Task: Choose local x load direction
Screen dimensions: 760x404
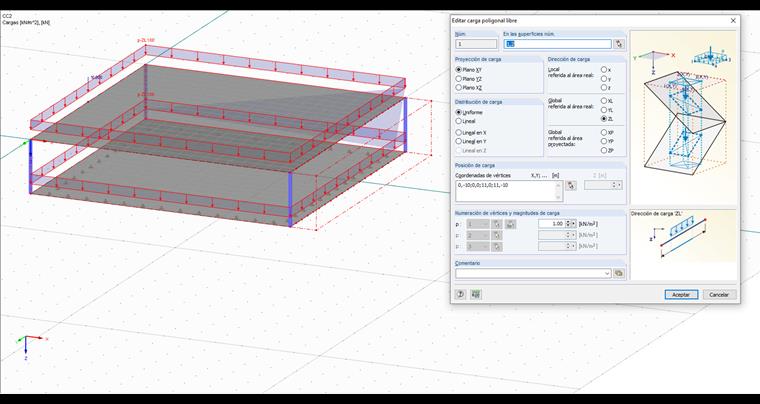Action: click(x=604, y=70)
